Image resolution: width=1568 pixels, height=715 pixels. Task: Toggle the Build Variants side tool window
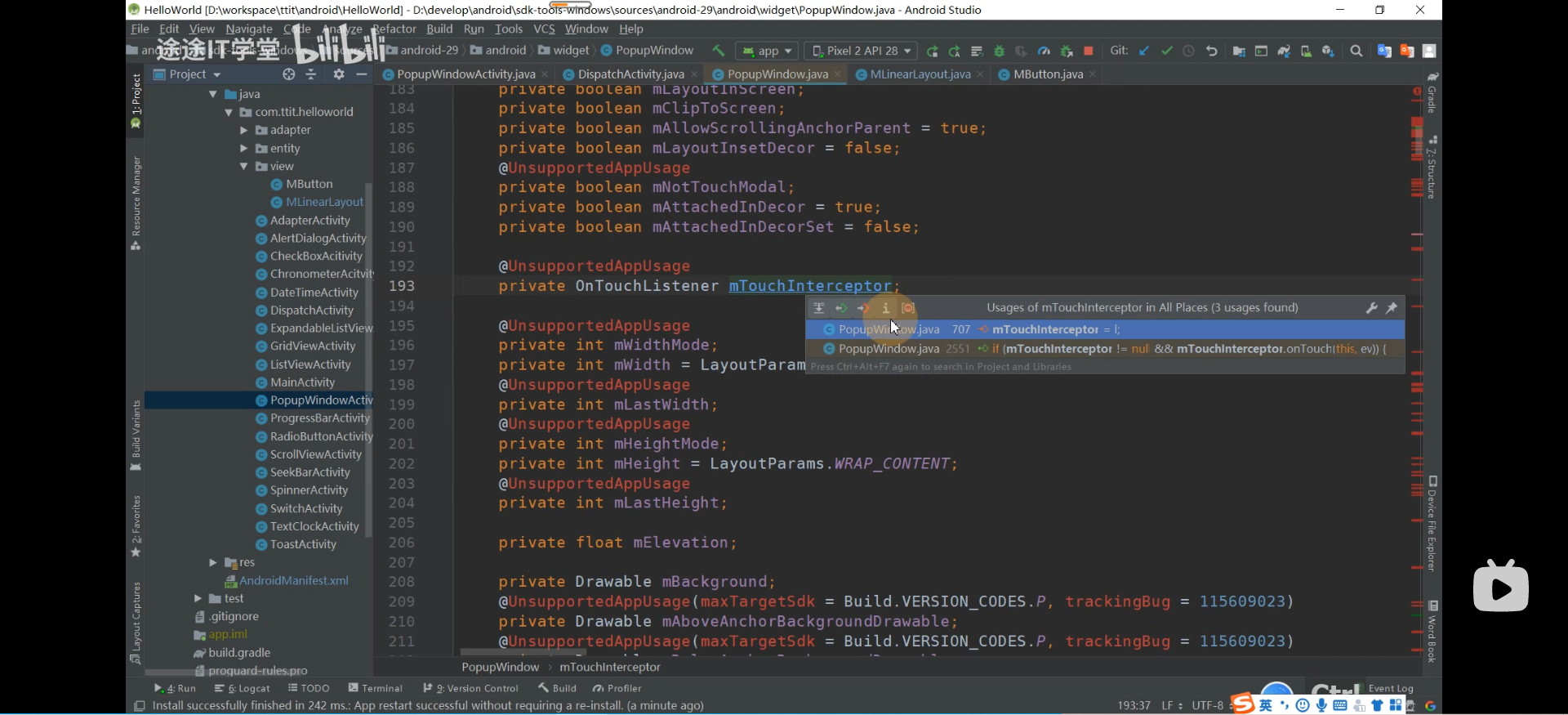click(136, 435)
